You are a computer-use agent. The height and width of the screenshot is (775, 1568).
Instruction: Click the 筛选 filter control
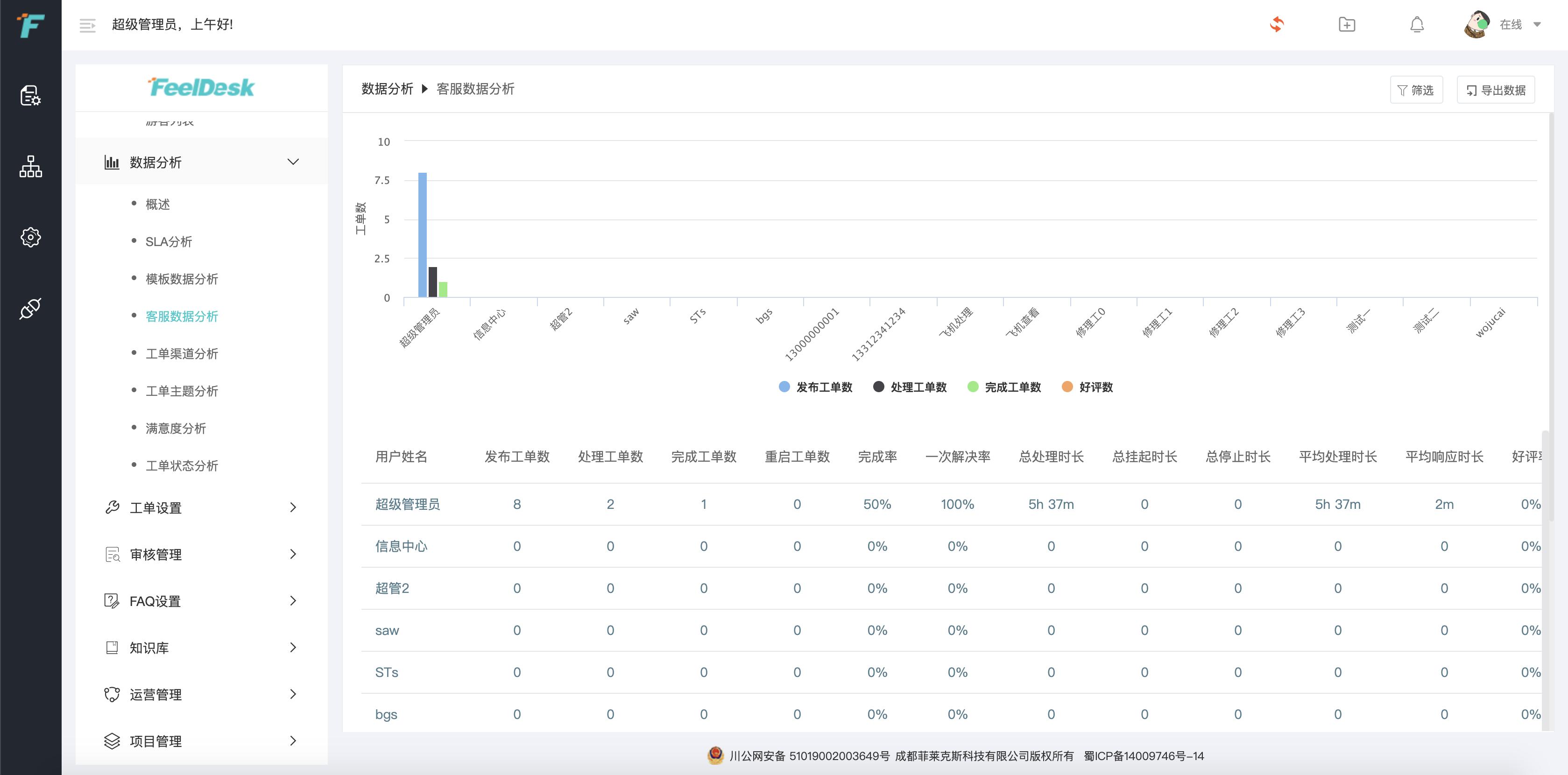point(1416,90)
